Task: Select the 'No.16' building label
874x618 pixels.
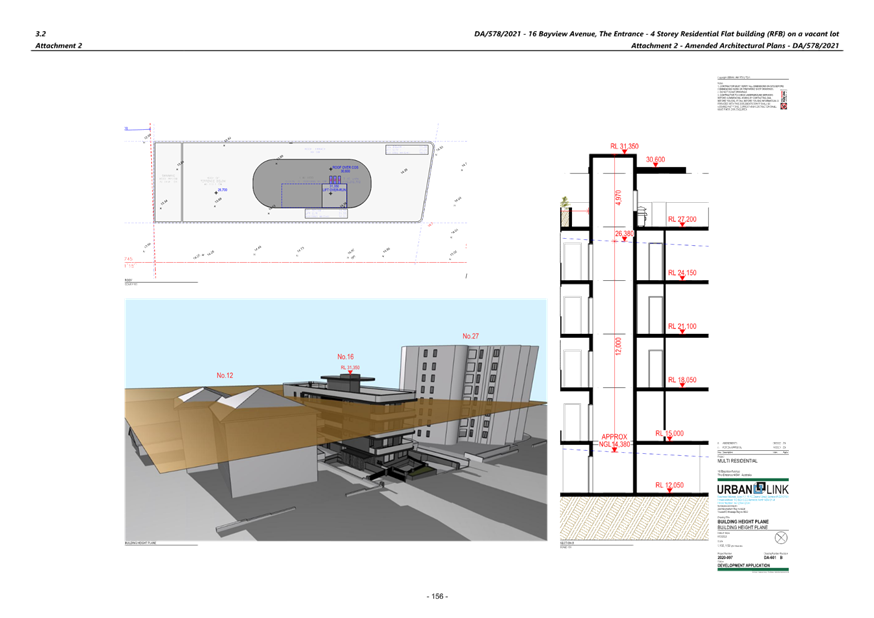Action: click(347, 356)
